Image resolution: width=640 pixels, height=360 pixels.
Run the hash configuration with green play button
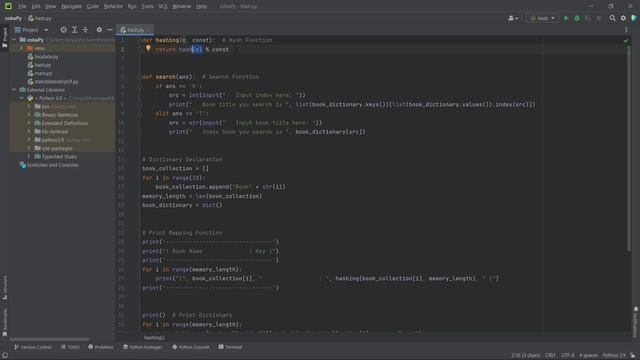tap(566, 18)
